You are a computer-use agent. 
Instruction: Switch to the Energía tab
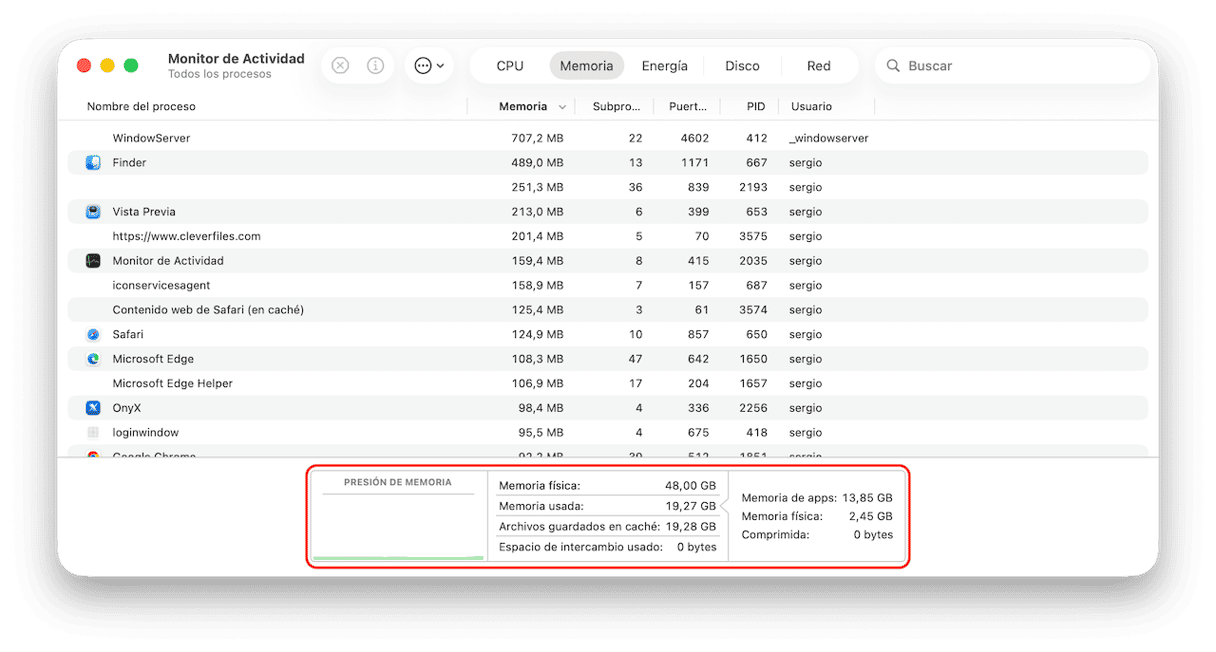click(x=665, y=66)
